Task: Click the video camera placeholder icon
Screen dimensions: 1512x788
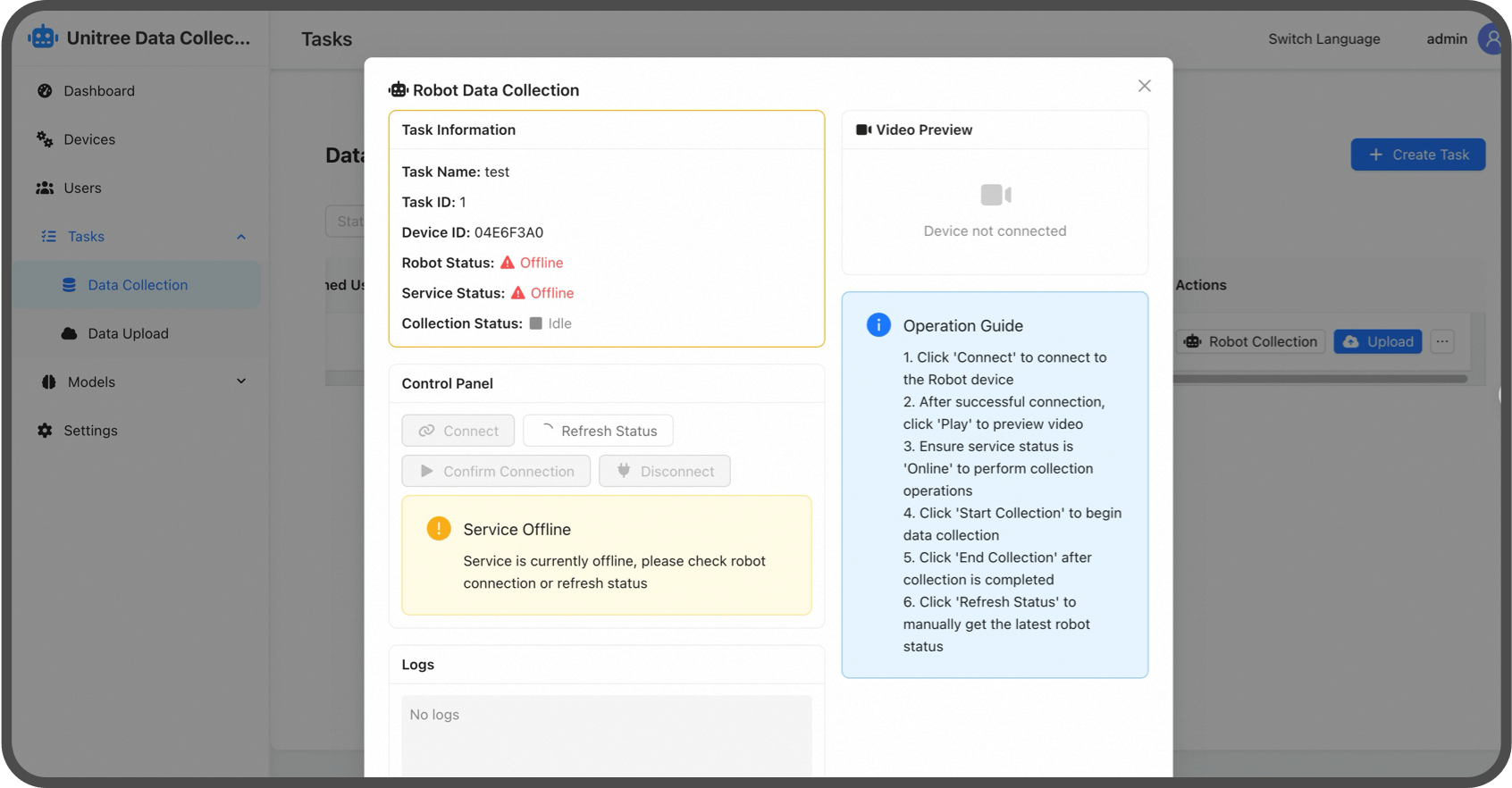Action: coord(995,195)
